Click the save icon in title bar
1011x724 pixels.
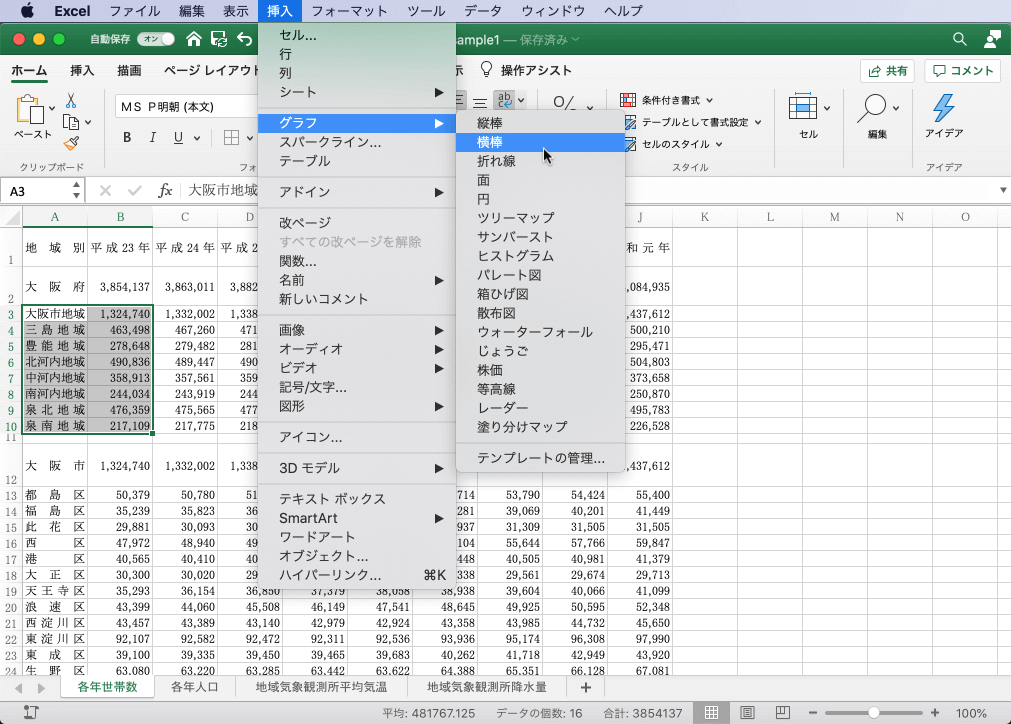(x=219, y=39)
